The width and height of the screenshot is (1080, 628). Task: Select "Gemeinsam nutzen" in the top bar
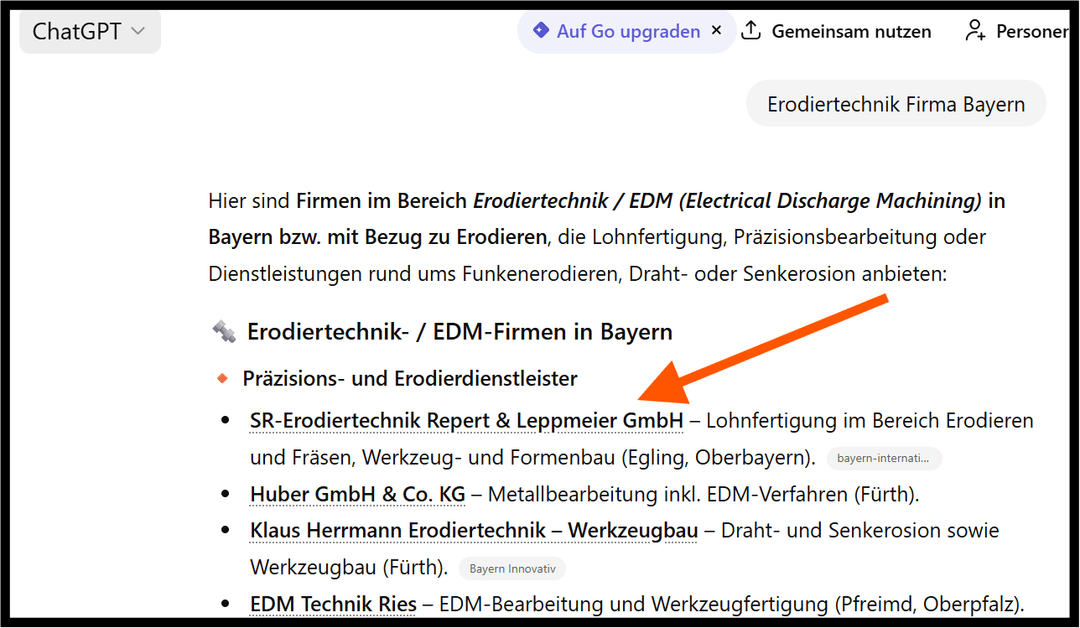tap(851, 30)
